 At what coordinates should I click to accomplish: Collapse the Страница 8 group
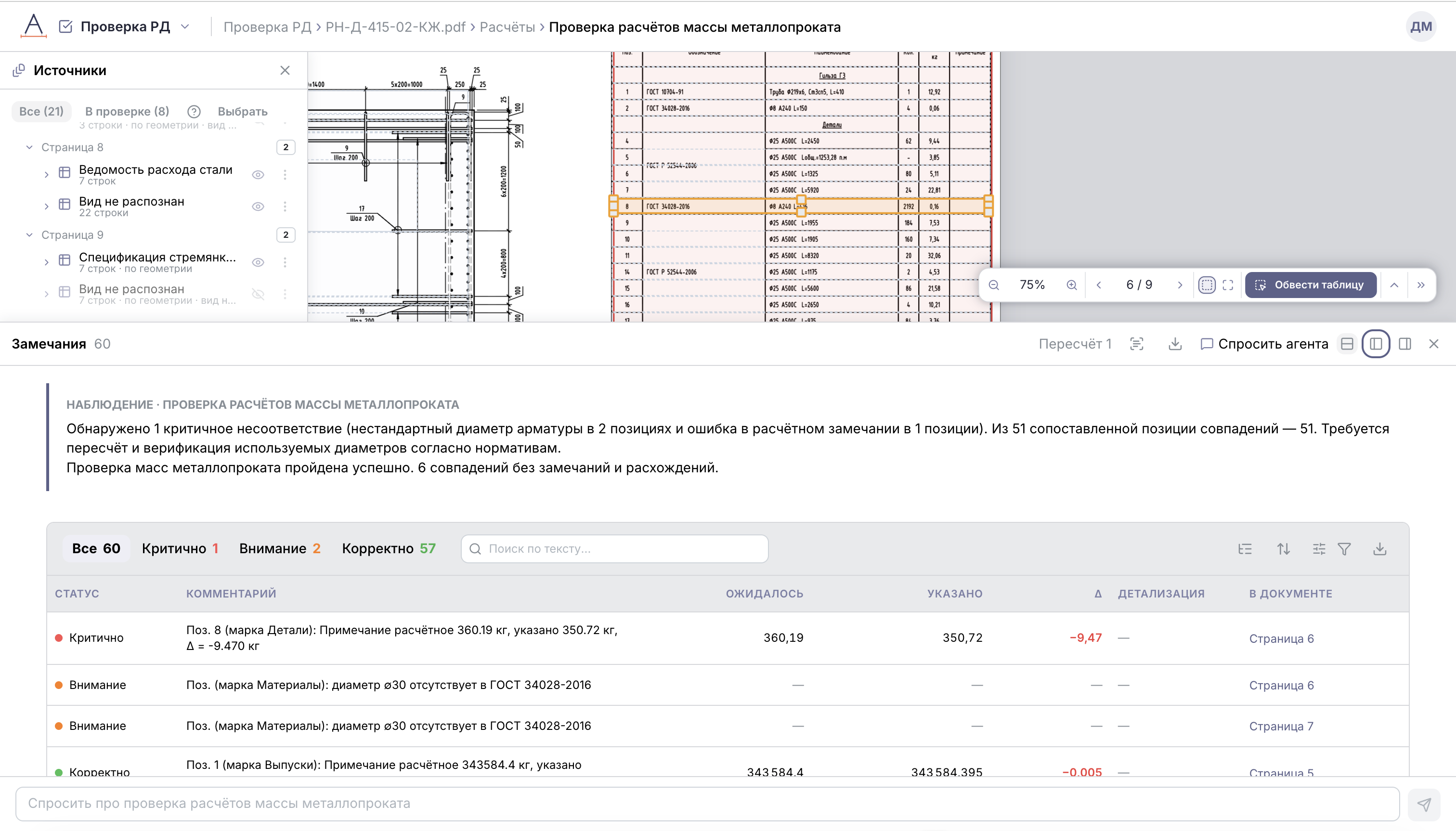click(29, 147)
